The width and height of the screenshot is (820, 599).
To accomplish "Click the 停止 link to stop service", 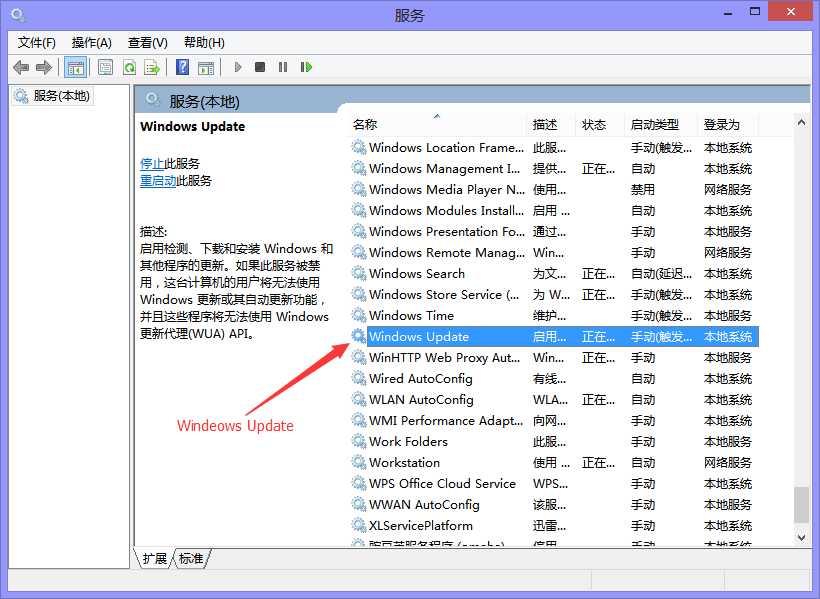I will [x=152, y=164].
